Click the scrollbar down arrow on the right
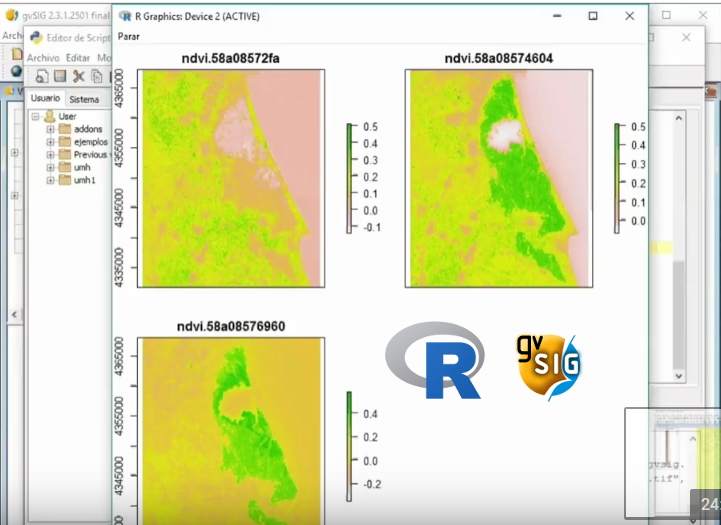The width and height of the screenshot is (721, 525). tap(680, 376)
